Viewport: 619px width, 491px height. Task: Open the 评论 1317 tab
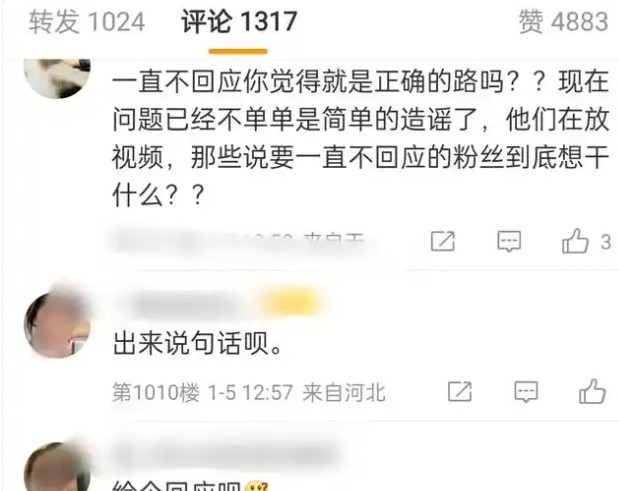pyautogui.click(x=239, y=21)
